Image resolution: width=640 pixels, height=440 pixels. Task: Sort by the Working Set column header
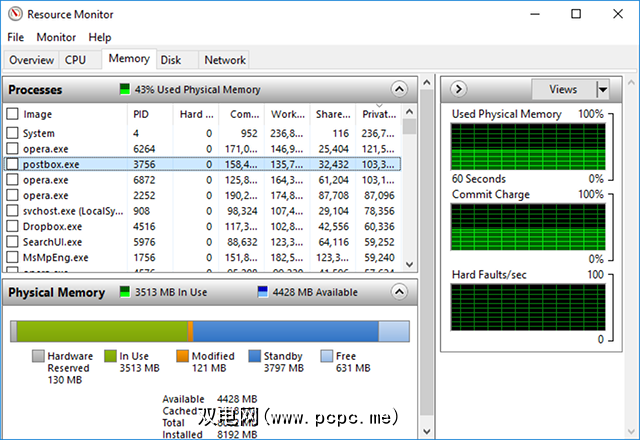pyautogui.click(x=287, y=114)
